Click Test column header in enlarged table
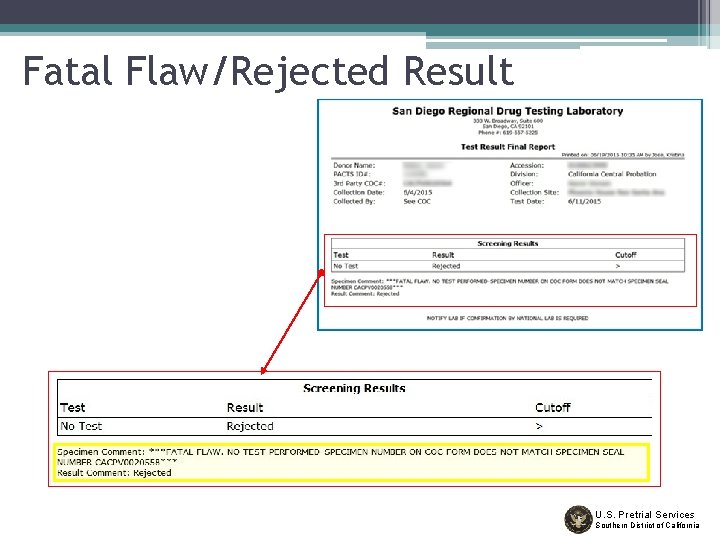Viewport: 720px width, 540px height. click(73, 408)
